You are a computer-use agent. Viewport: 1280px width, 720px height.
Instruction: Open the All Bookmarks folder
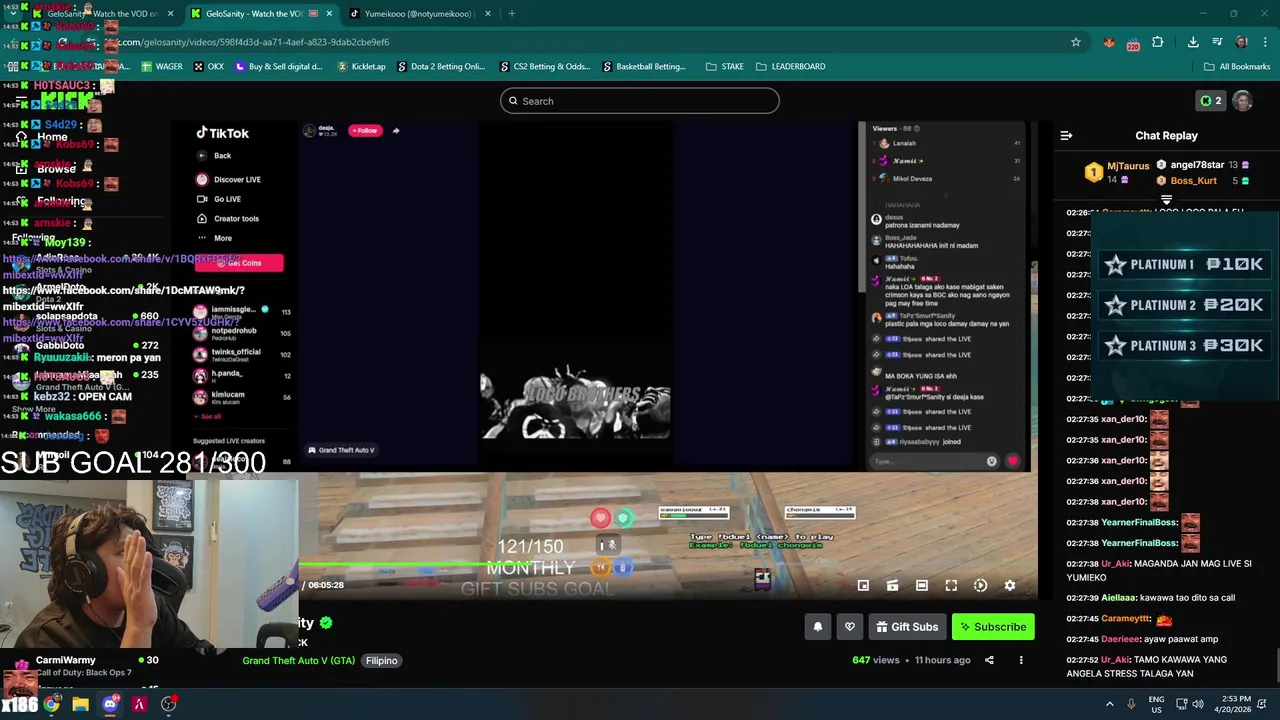click(x=1237, y=67)
